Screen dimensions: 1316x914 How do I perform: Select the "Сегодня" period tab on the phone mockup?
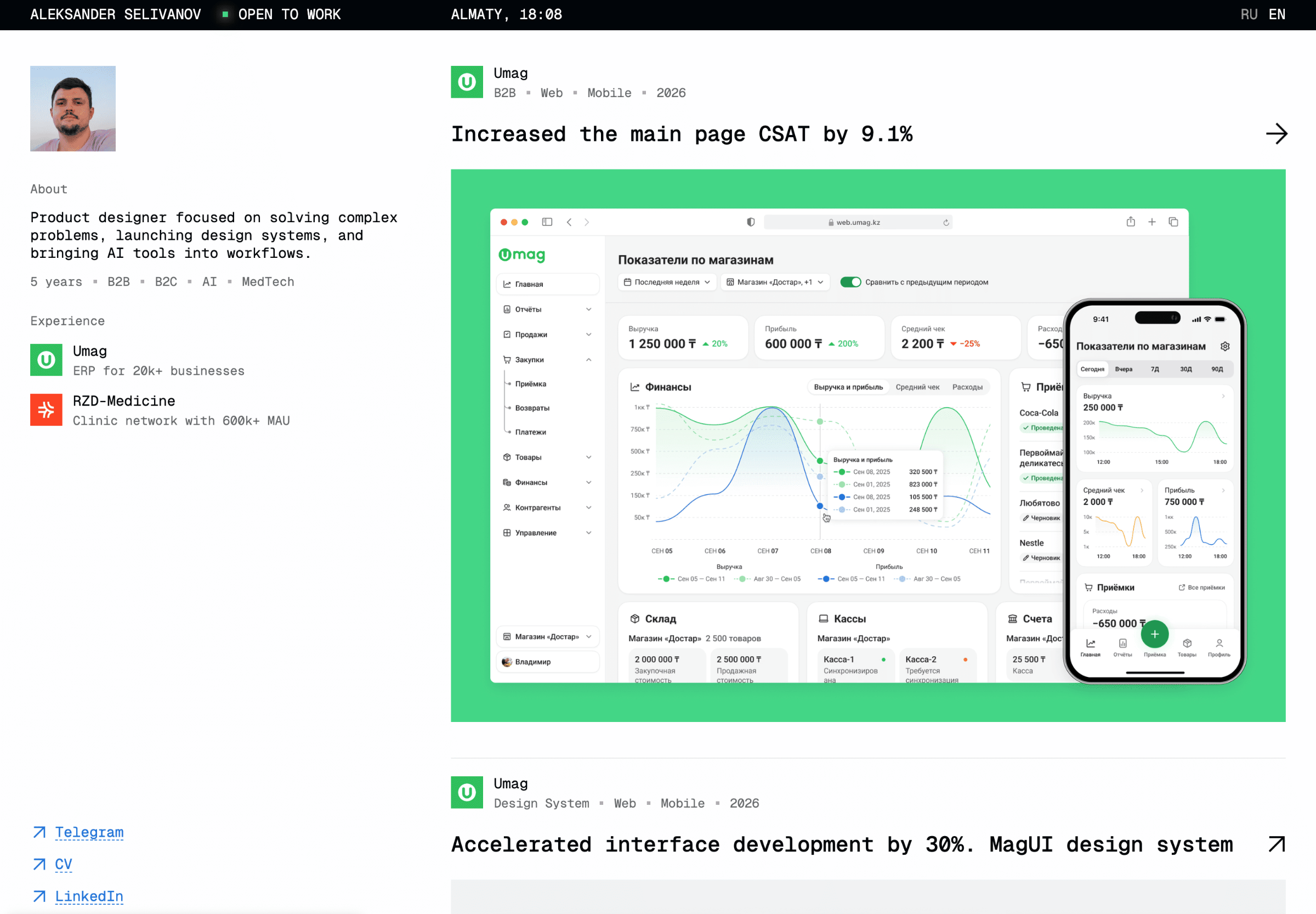click(1092, 369)
